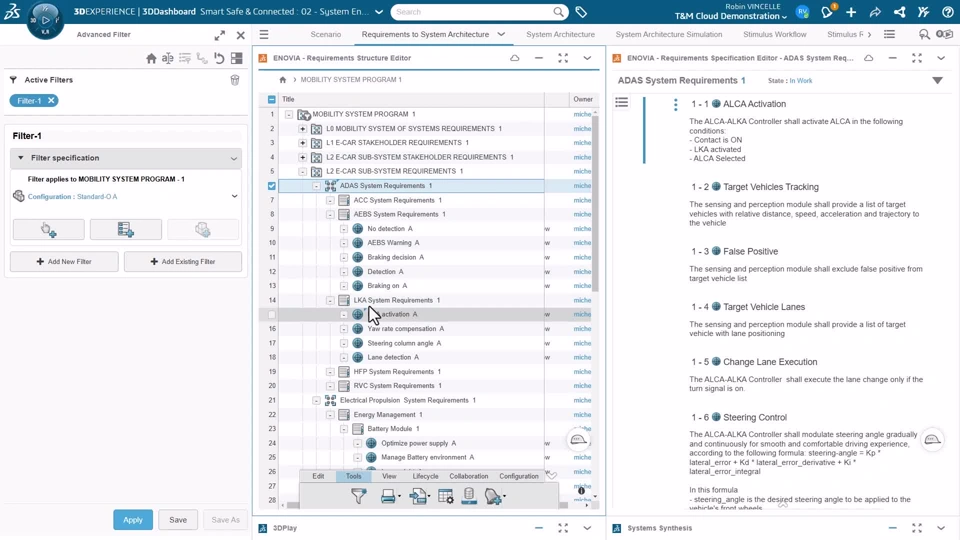Click the Apply button

pos(133,520)
